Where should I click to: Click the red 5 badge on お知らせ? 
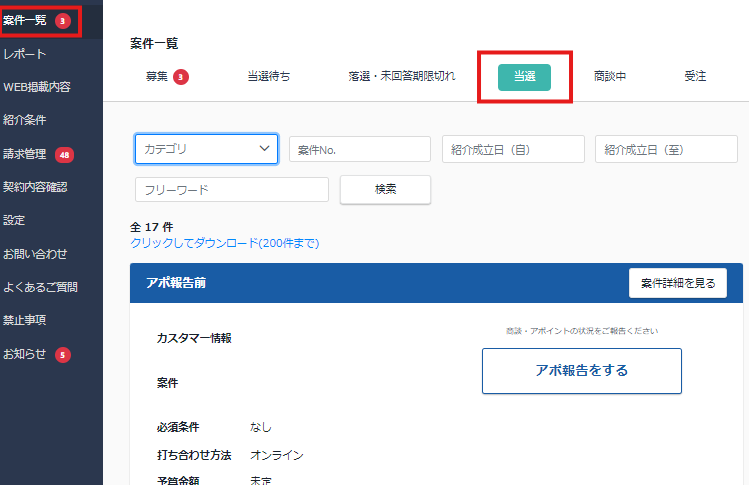pyautogui.click(x=63, y=355)
